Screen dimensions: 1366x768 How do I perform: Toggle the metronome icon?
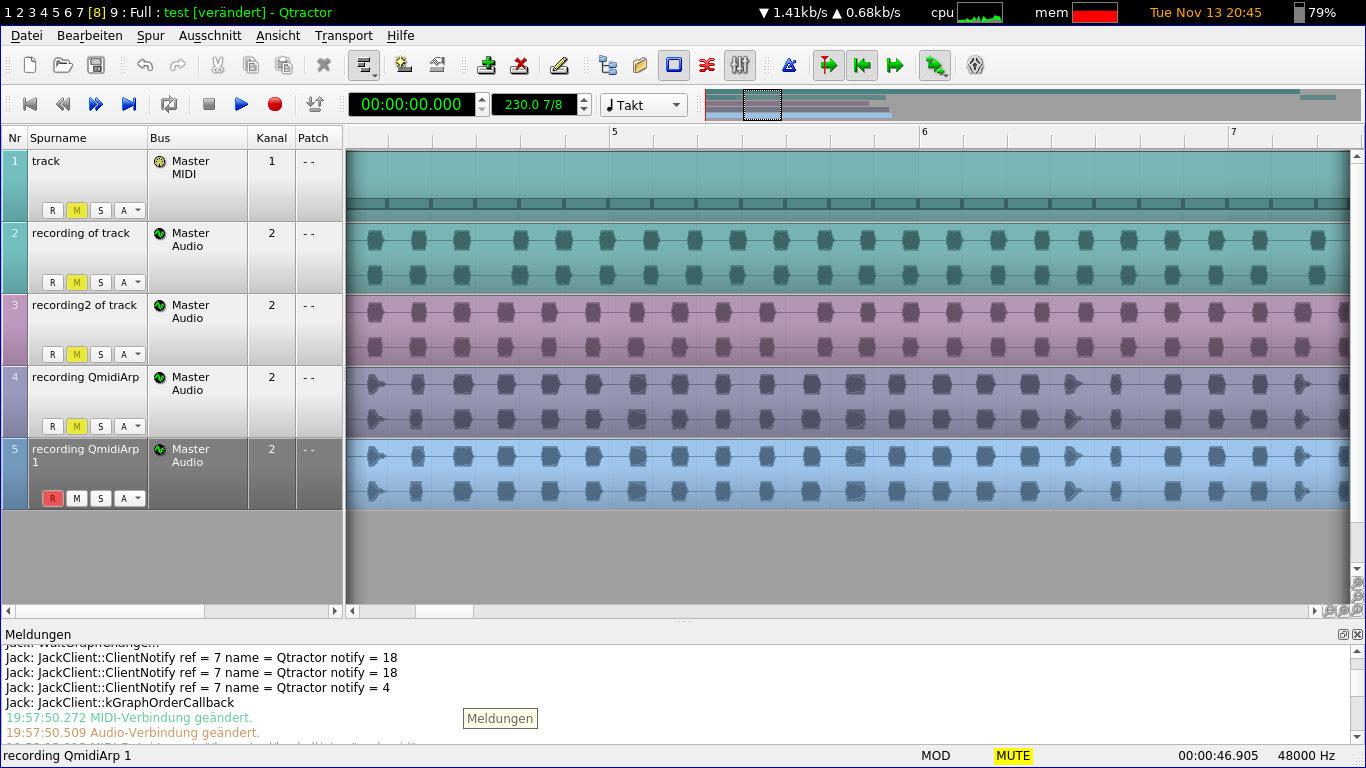coord(789,65)
